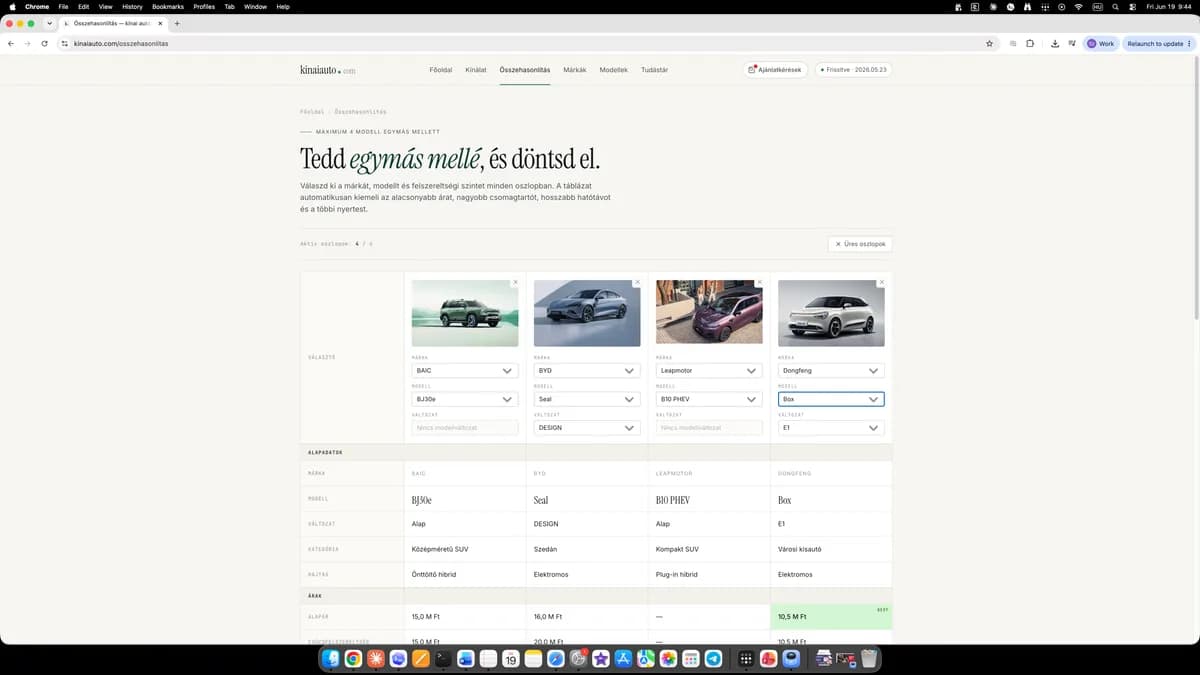
Task: Click the Üres oszlopok button
Action: tap(860, 244)
